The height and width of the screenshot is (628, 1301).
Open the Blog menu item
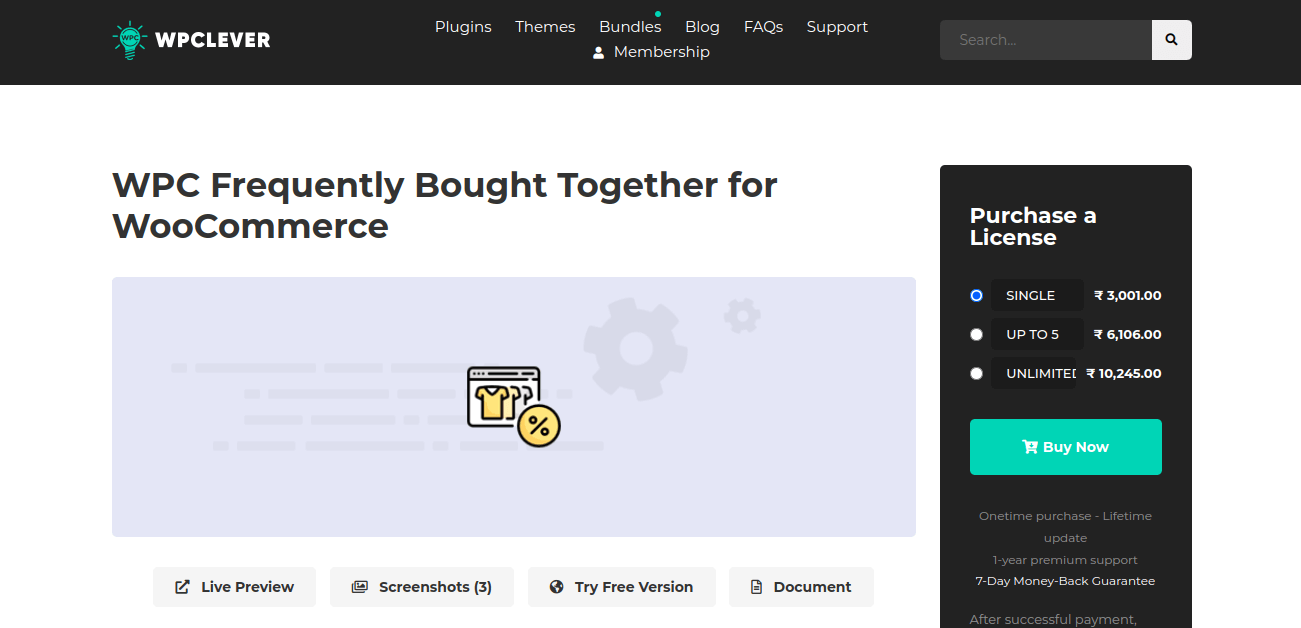pos(702,26)
